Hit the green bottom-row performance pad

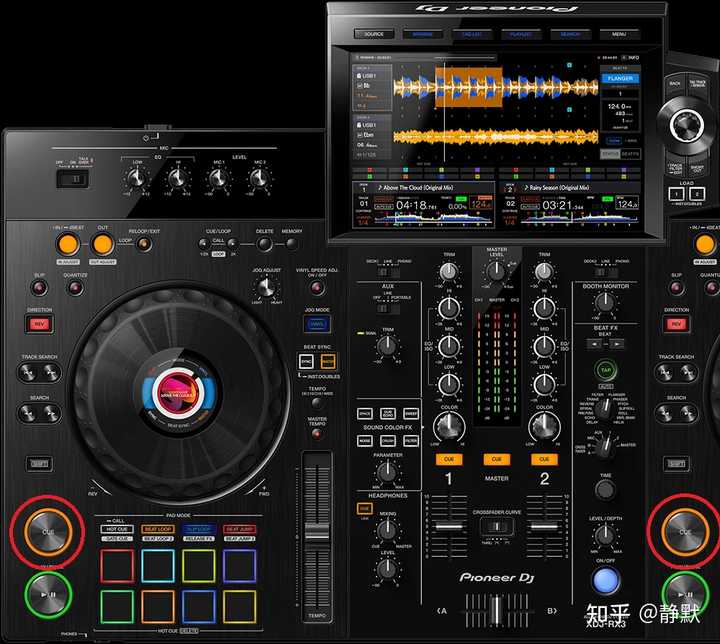(117, 607)
